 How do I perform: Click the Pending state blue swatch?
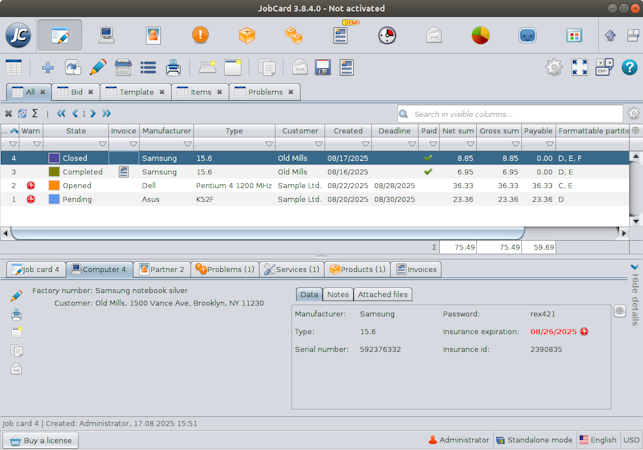[x=54, y=199]
